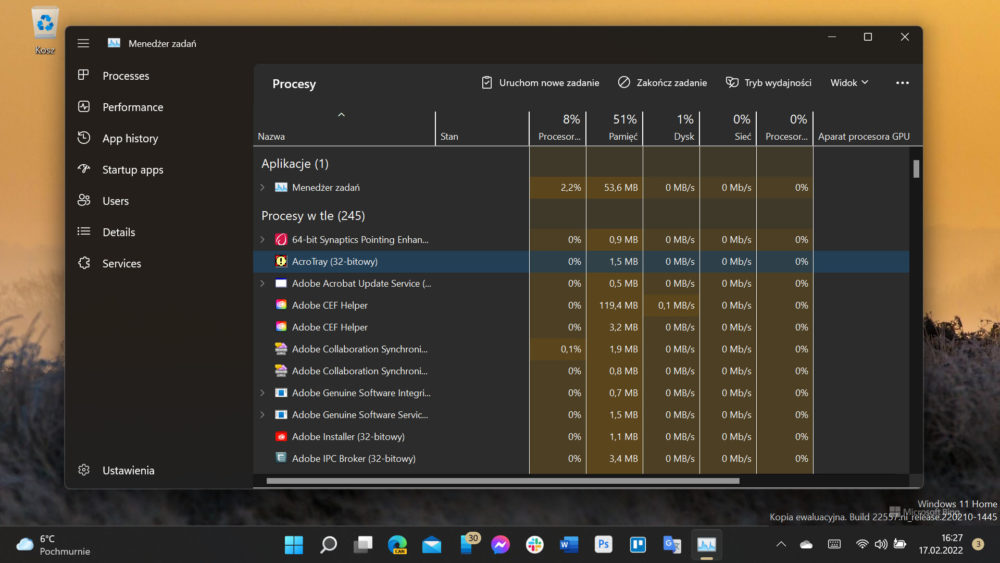Select Adobe Collaboration Synchroni... 1,9 MB row
This screenshot has height=563, width=1000.
point(582,349)
